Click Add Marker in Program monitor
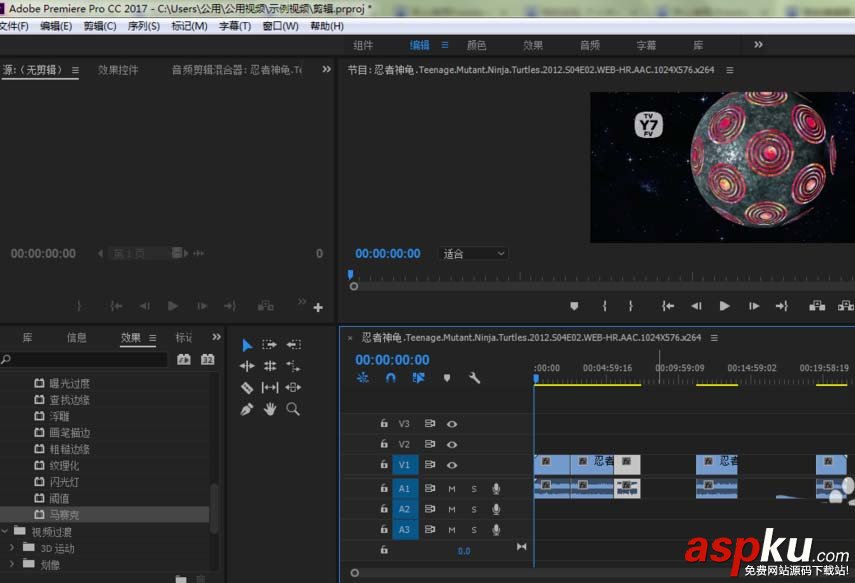 574,306
